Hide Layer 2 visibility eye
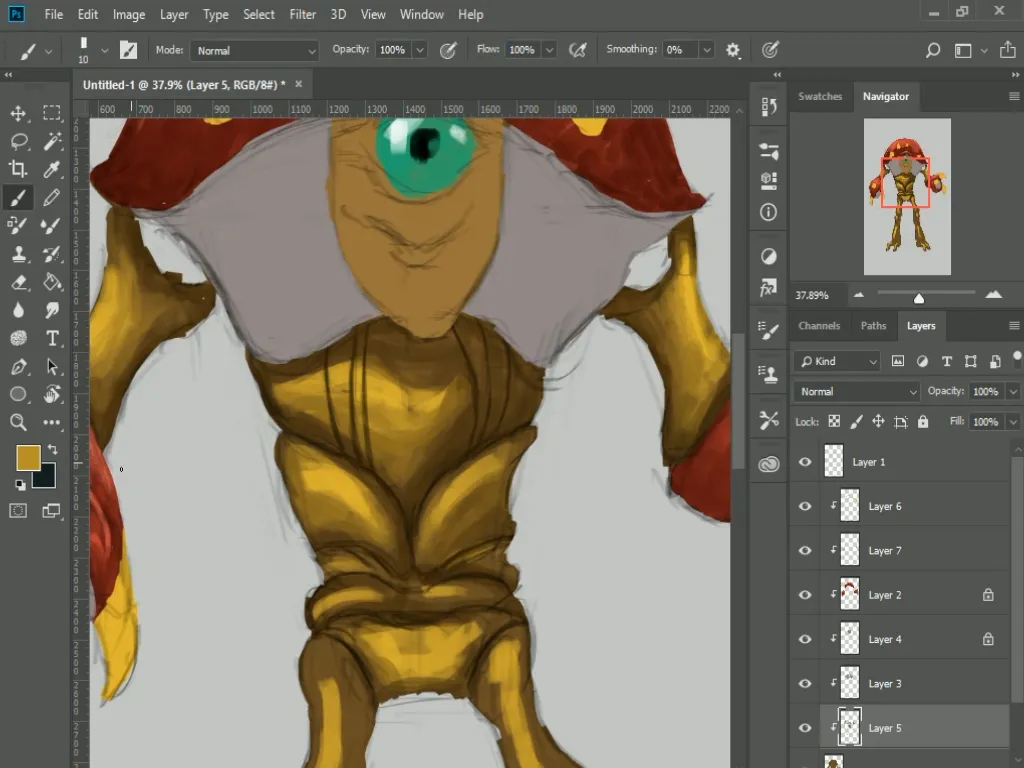The height and width of the screenshot is (768, 1024). coord(805,596)
